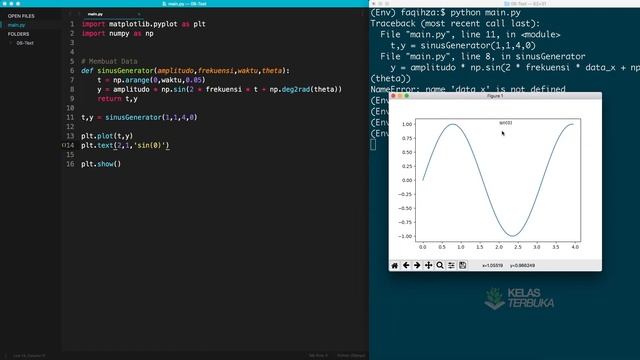Image resolution: width=640 pixels, height=360 pixels.
Task: Click the FOLDERS sidebar header
Action: pos(18,34)
